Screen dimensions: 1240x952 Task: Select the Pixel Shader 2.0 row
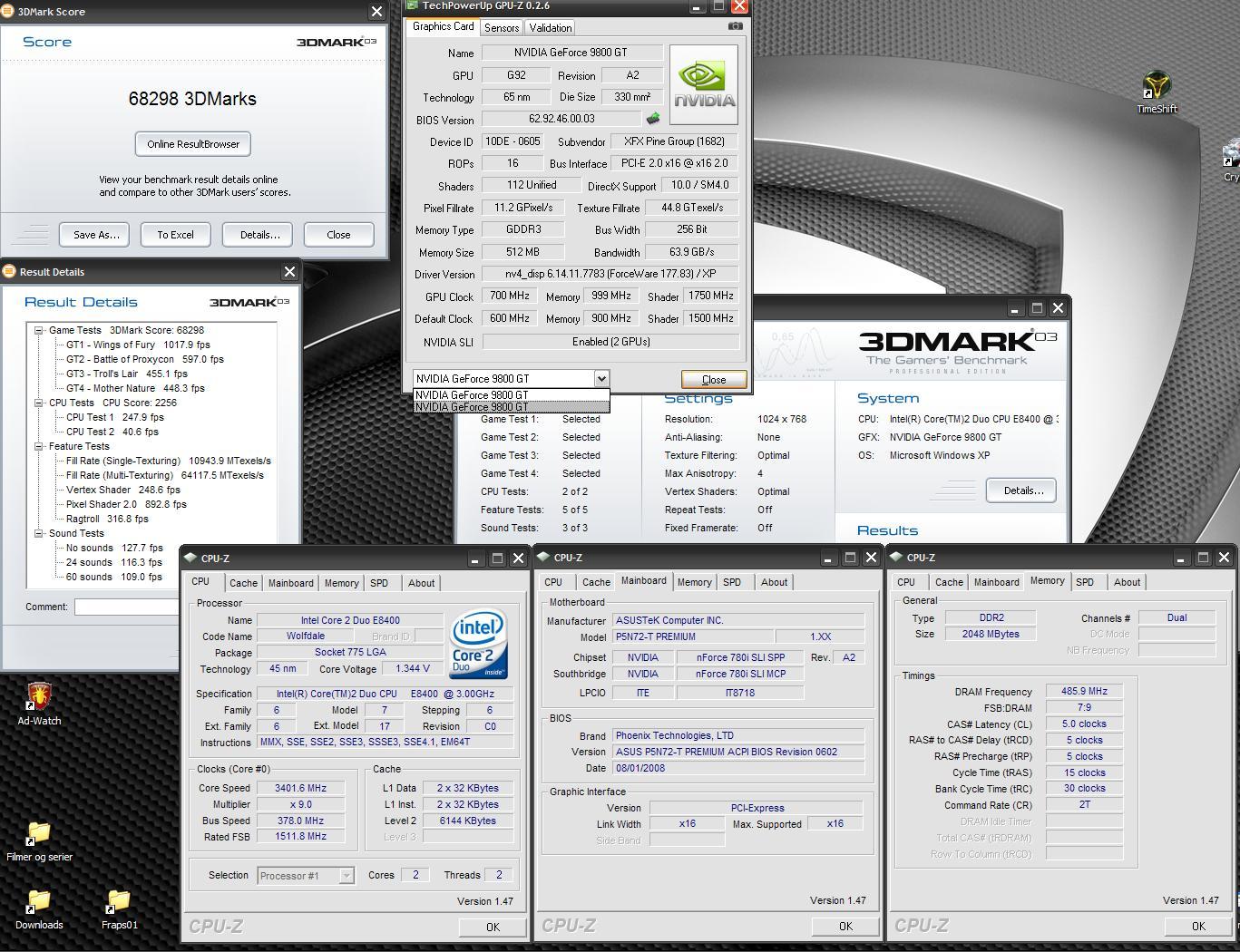point(126,504)
